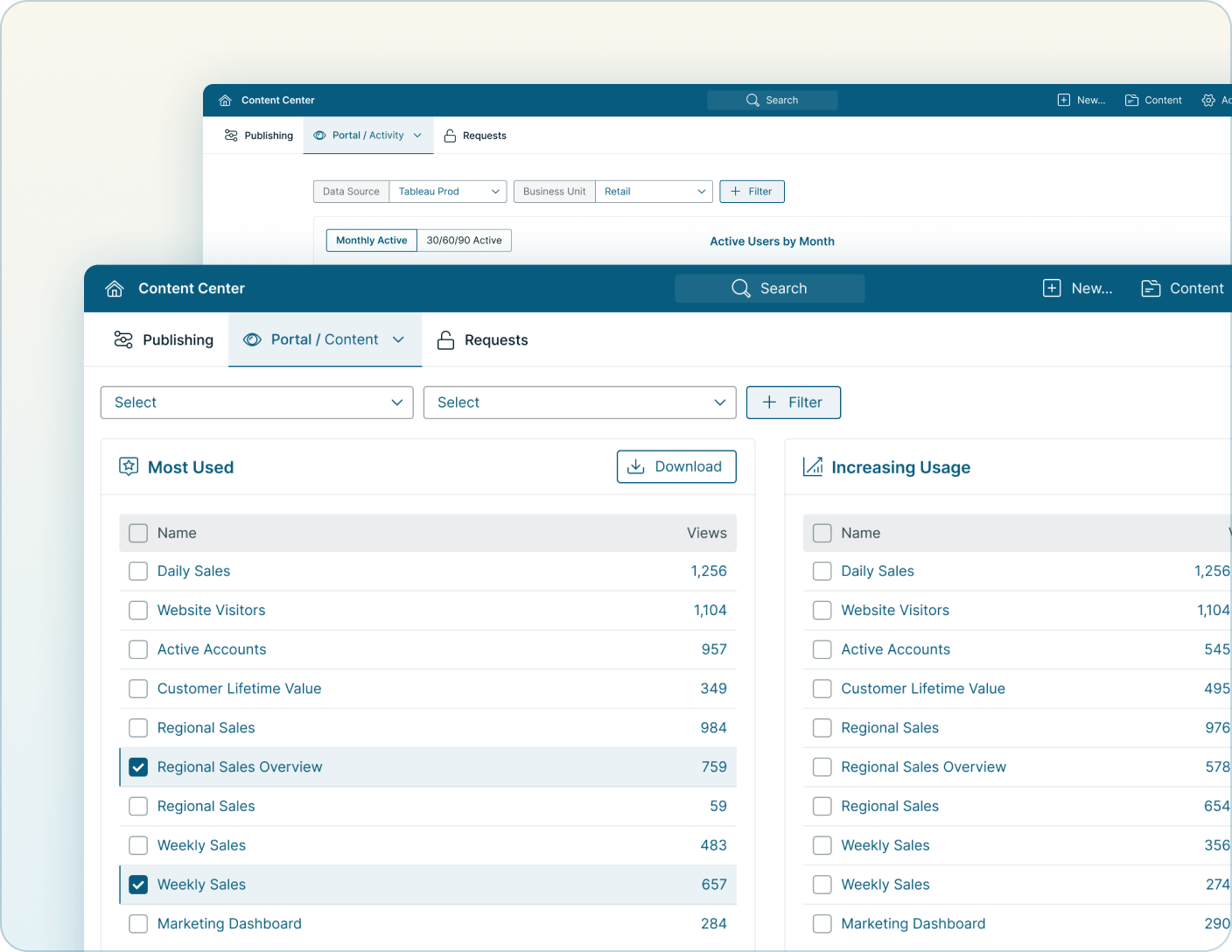This screenshot has height=952, width=1232.
Task: Click the Most Used star badge icon
Action: coord(128,466)
